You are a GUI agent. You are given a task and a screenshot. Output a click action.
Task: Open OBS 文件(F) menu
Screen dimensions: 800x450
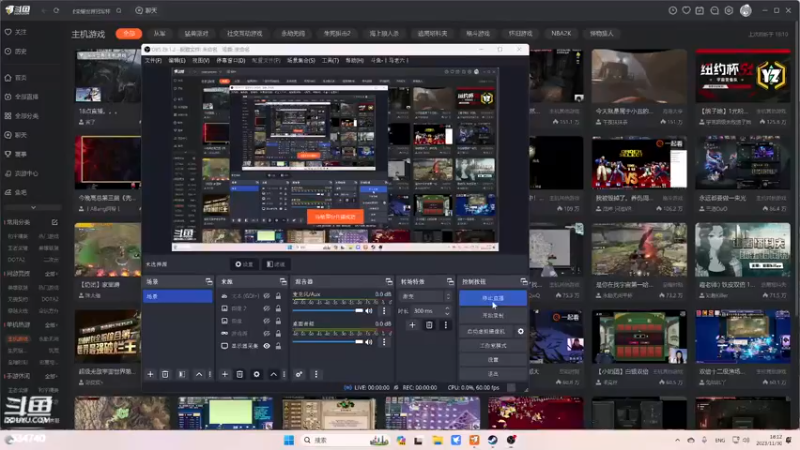tap(153, 60)
